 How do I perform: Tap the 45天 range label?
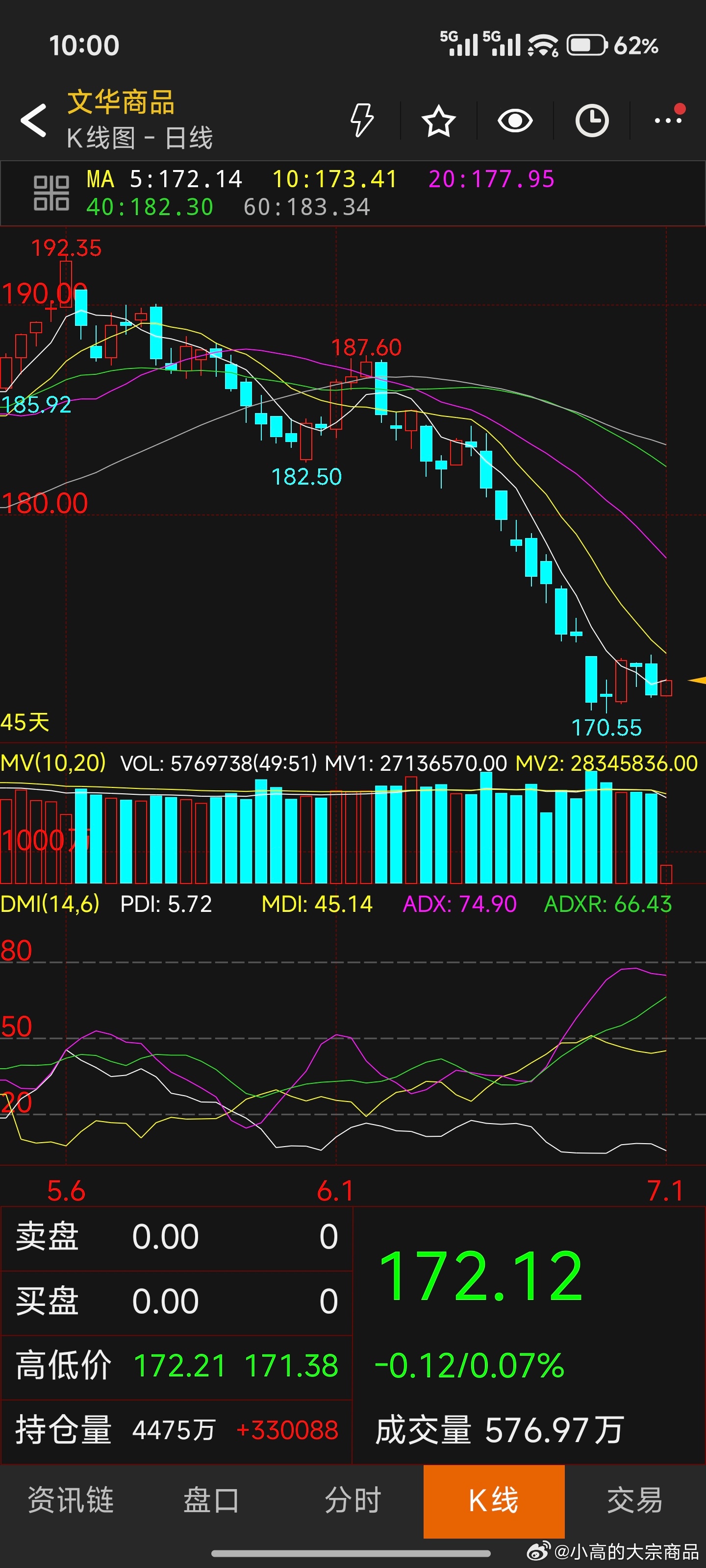pyautogui.click(x=25, y=722)
